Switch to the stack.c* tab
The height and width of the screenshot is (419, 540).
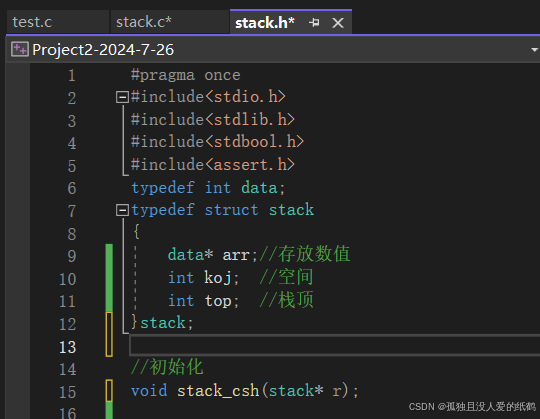click(x=144, y=22)
